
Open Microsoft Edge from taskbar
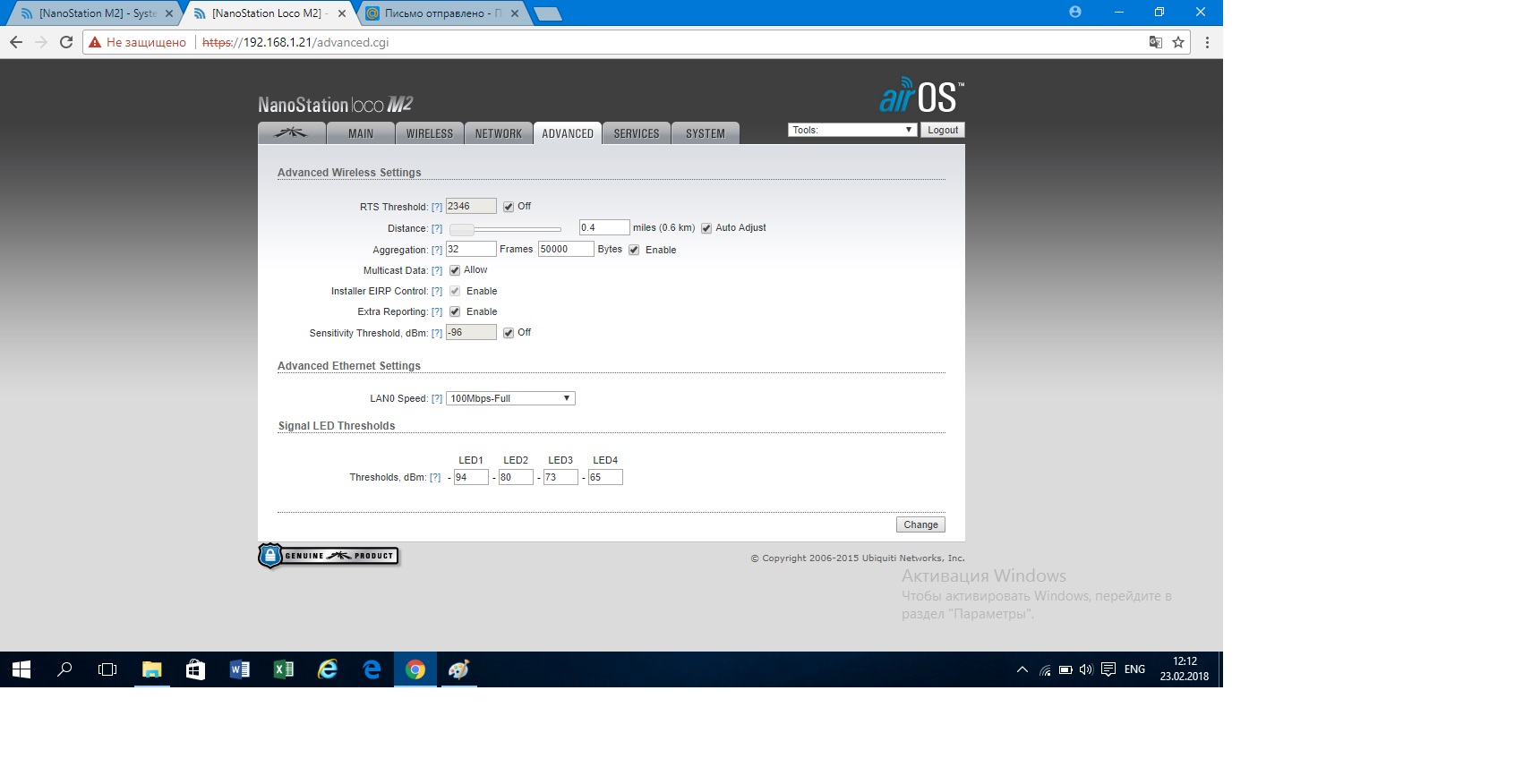tap(372, 669)
